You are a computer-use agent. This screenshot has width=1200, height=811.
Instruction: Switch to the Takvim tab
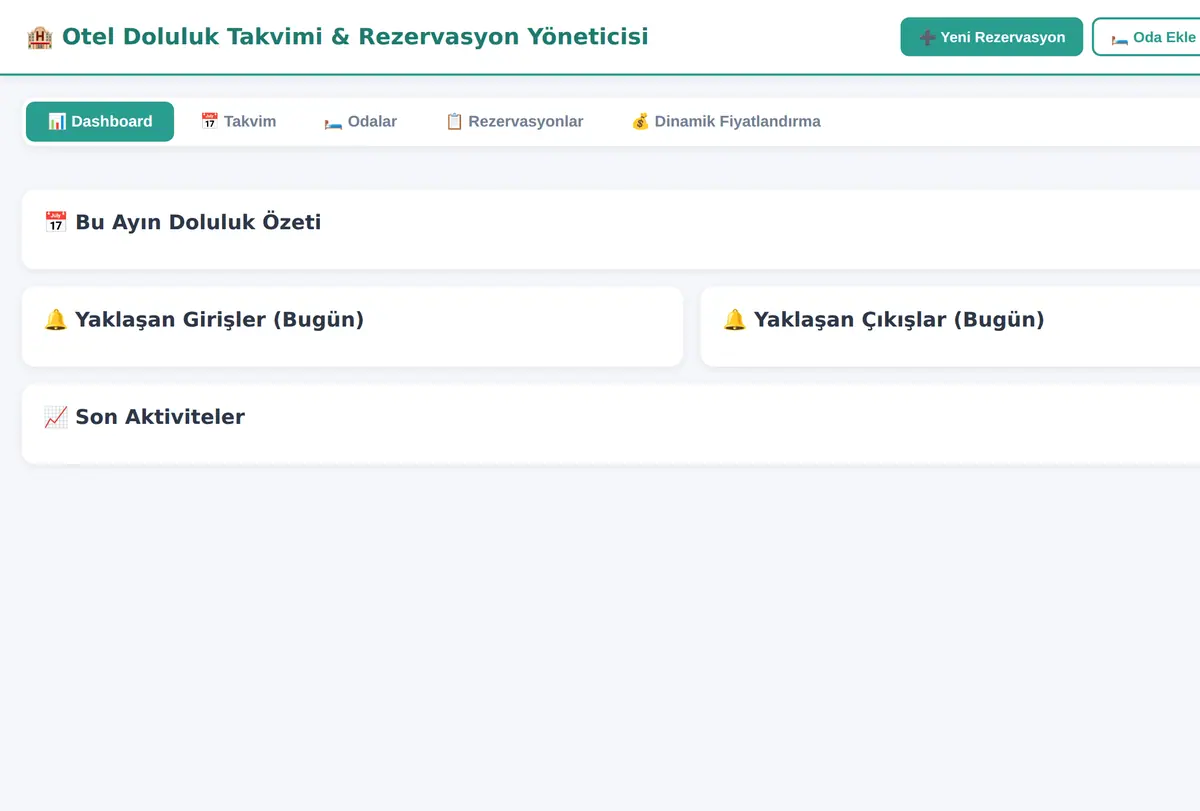(238, 121)
